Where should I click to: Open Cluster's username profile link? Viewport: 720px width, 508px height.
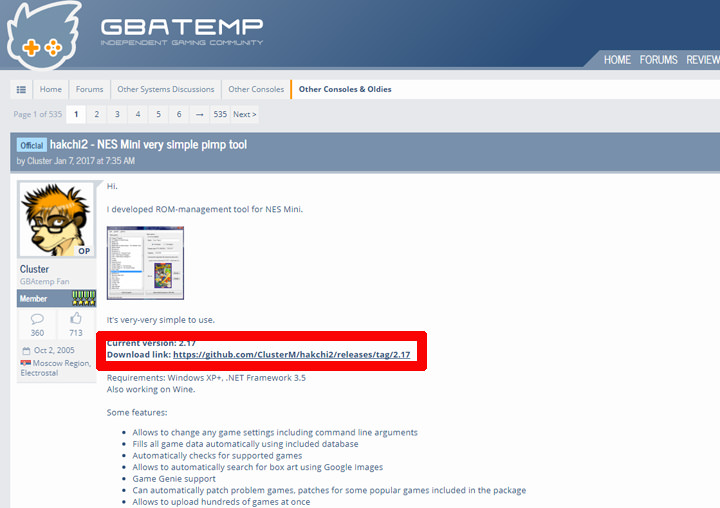[34, 269]
